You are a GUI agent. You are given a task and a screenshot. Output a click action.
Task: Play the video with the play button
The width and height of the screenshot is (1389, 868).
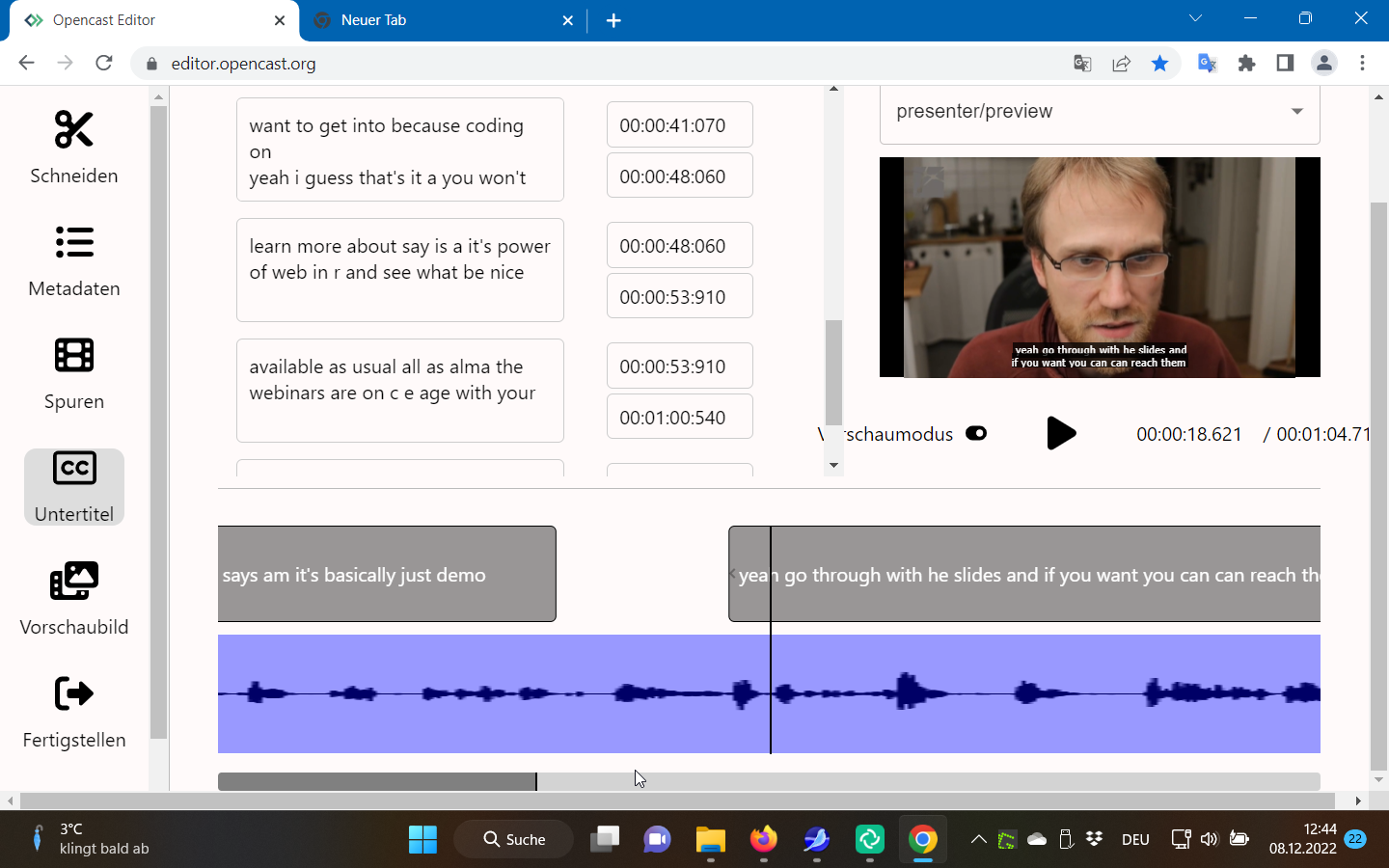(x=1061, y=433)
